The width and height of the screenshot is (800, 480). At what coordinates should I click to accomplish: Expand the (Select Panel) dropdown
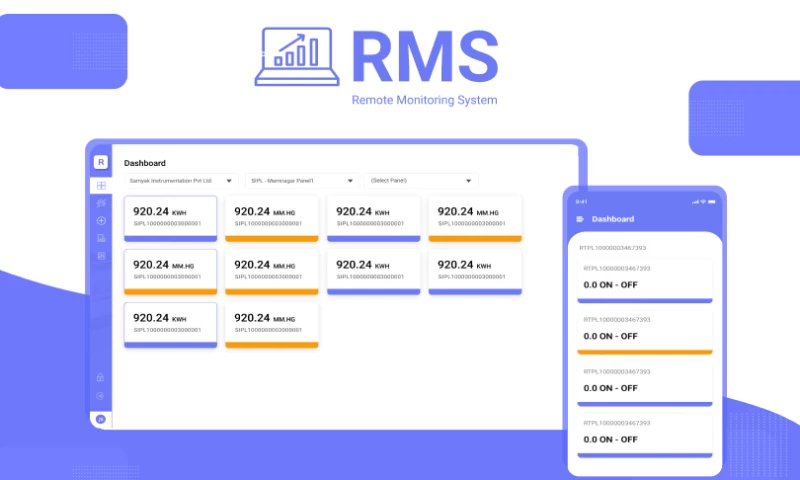(x=420, y=181)
